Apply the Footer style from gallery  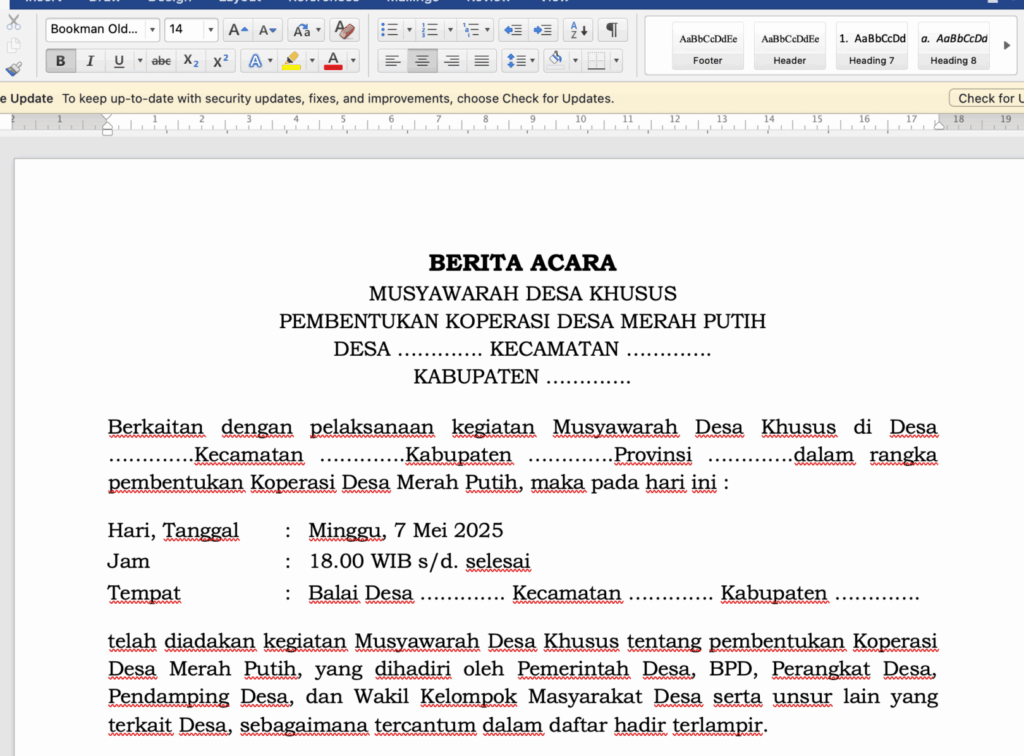(707, 46)
